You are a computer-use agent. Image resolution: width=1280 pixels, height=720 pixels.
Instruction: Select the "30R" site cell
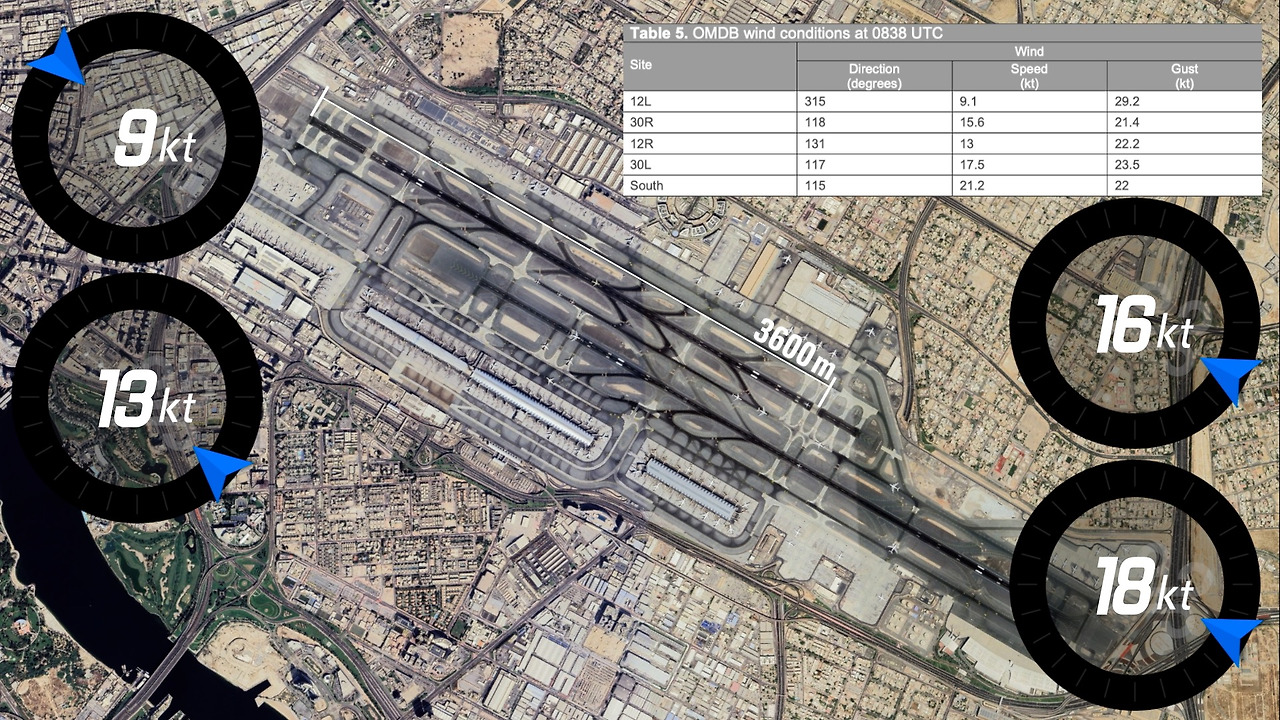pos(710,122)
